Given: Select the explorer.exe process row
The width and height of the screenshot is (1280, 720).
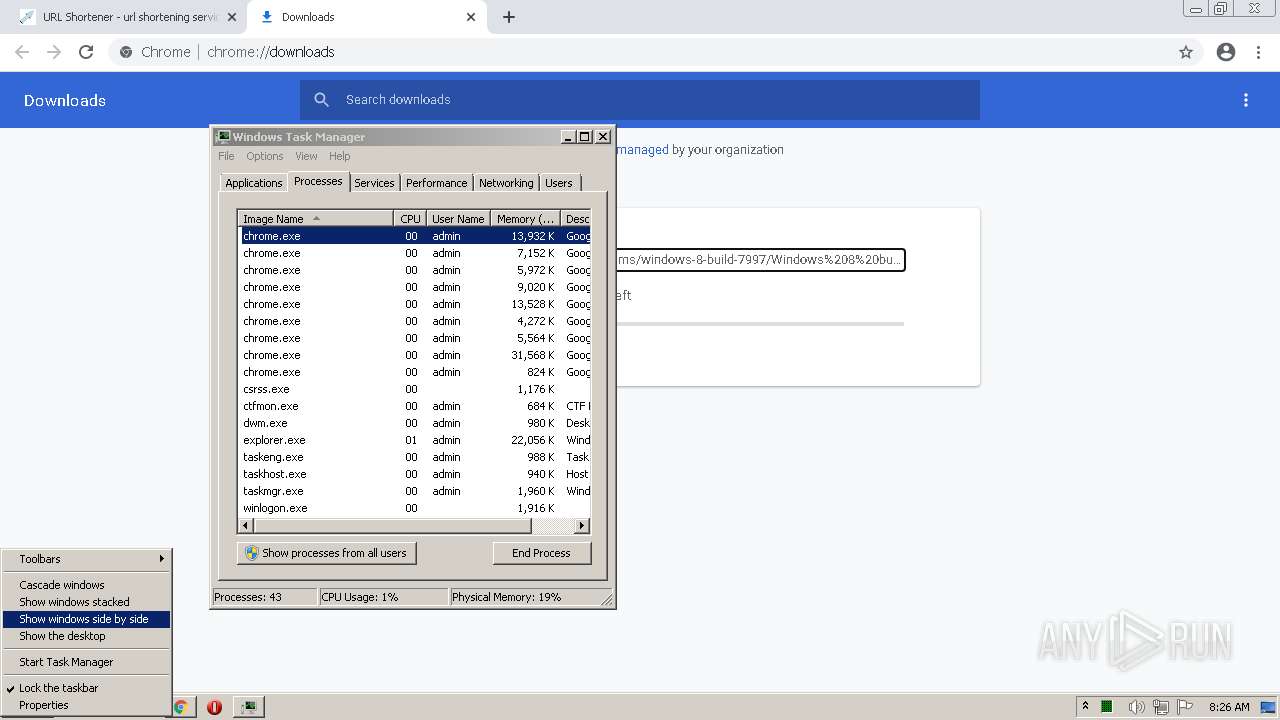Looking at the screenshot, I should coord(414,440).
